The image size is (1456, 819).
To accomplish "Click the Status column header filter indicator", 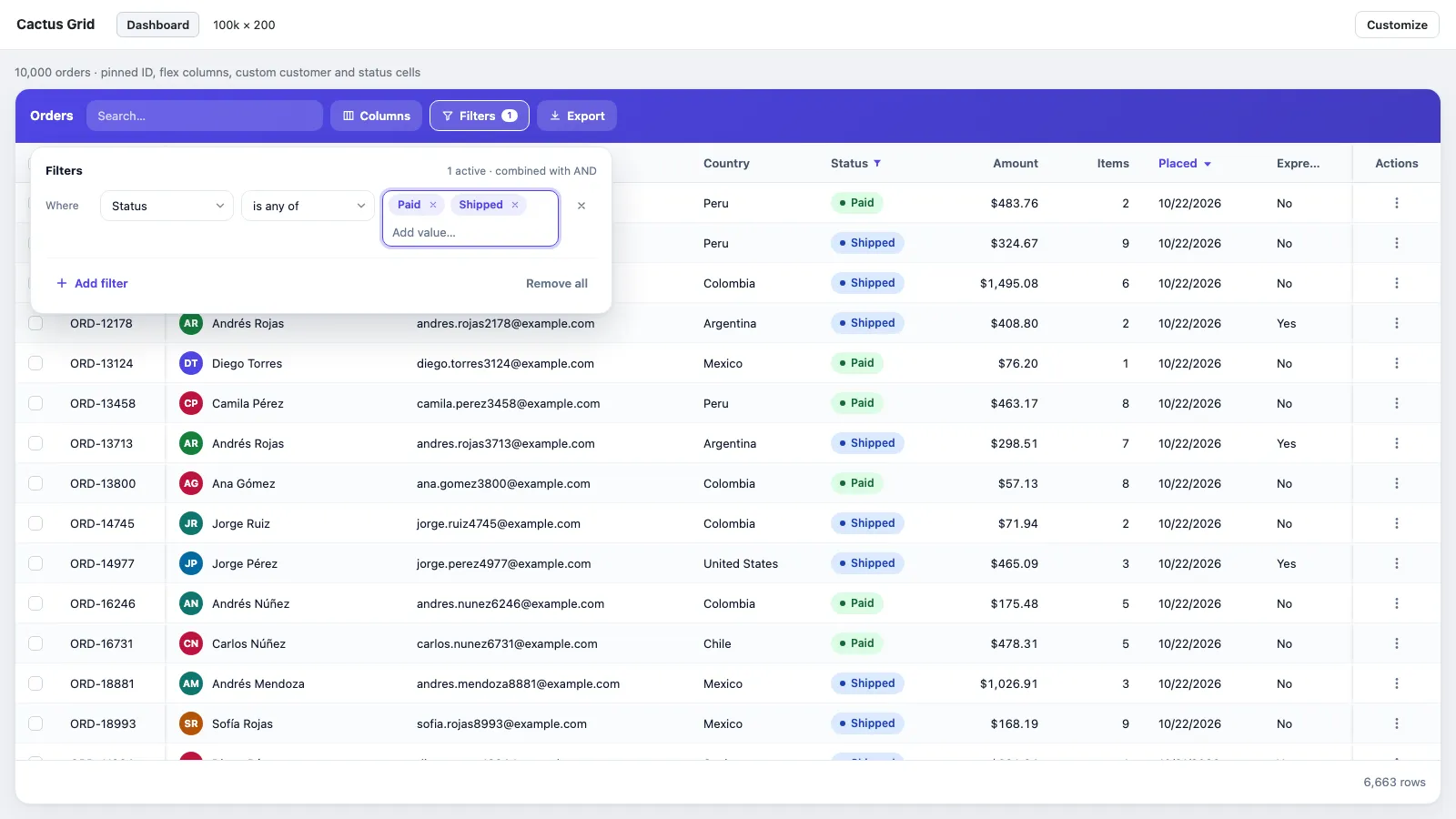I will tap(877, 164).
